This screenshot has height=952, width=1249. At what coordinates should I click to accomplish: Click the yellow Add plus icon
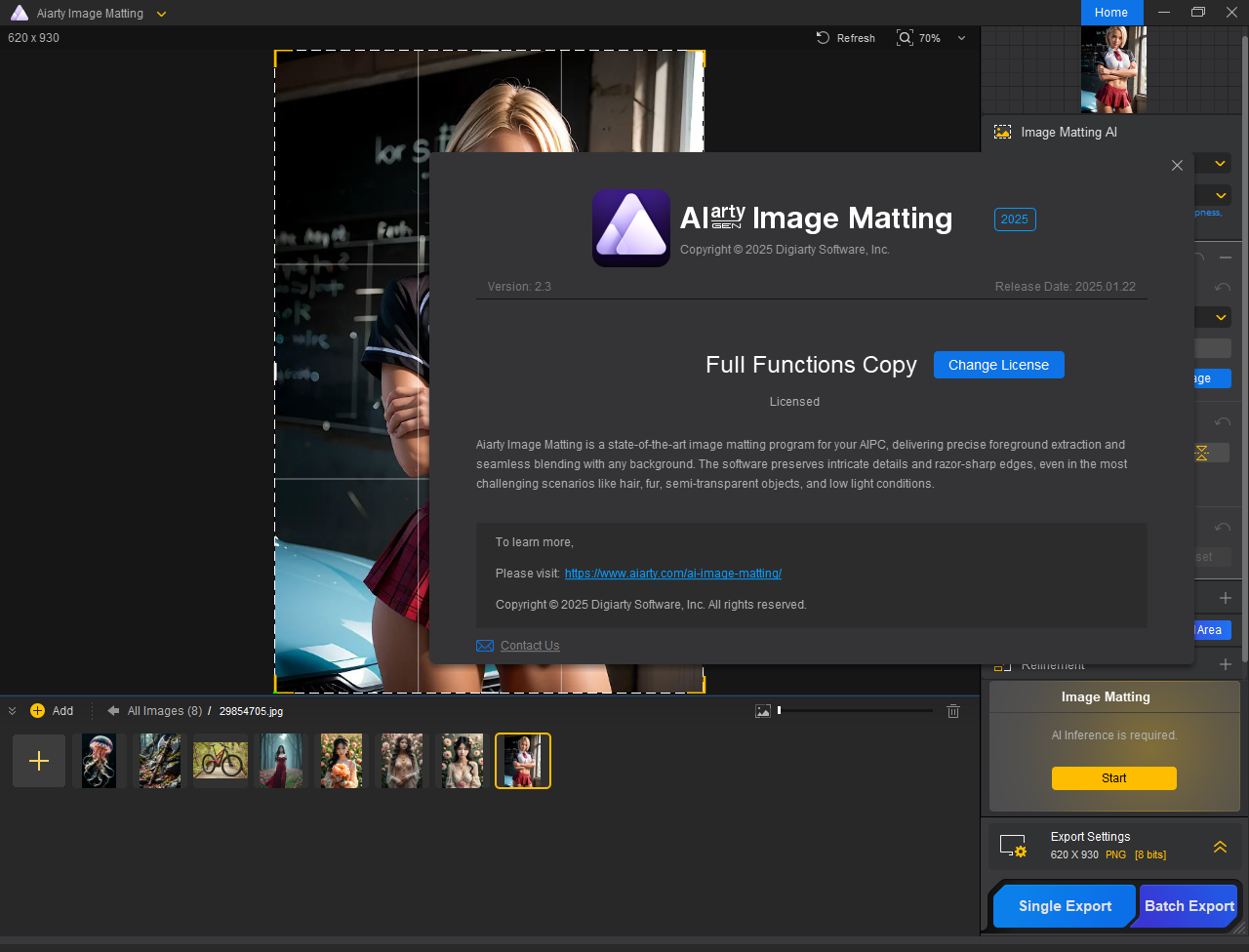(37, 711)
